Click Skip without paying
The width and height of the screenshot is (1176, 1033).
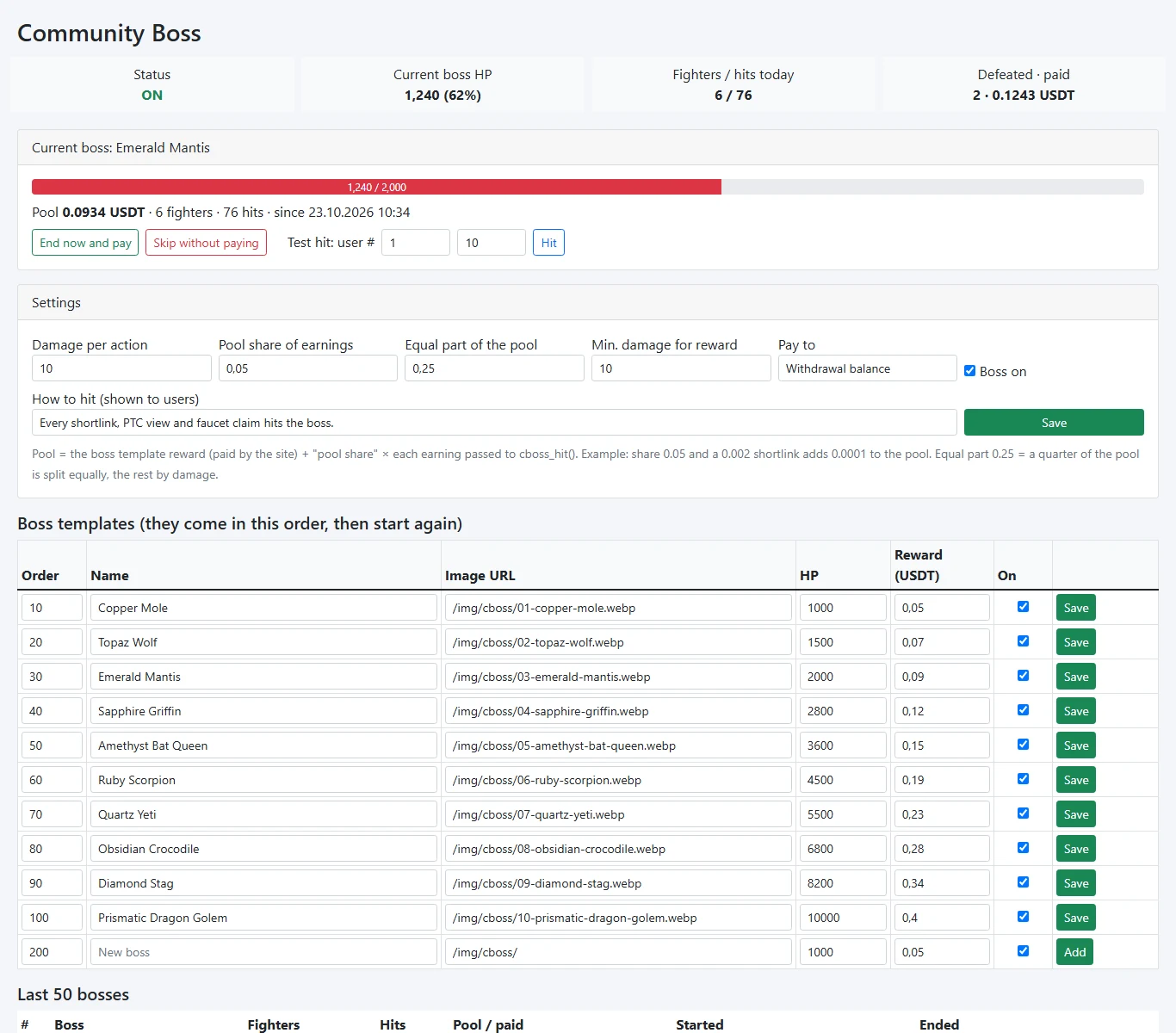tap(206, 243)
